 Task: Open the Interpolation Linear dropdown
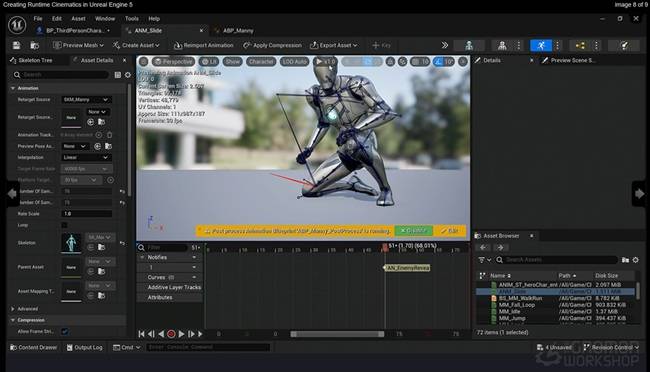[x=86, y=158]
